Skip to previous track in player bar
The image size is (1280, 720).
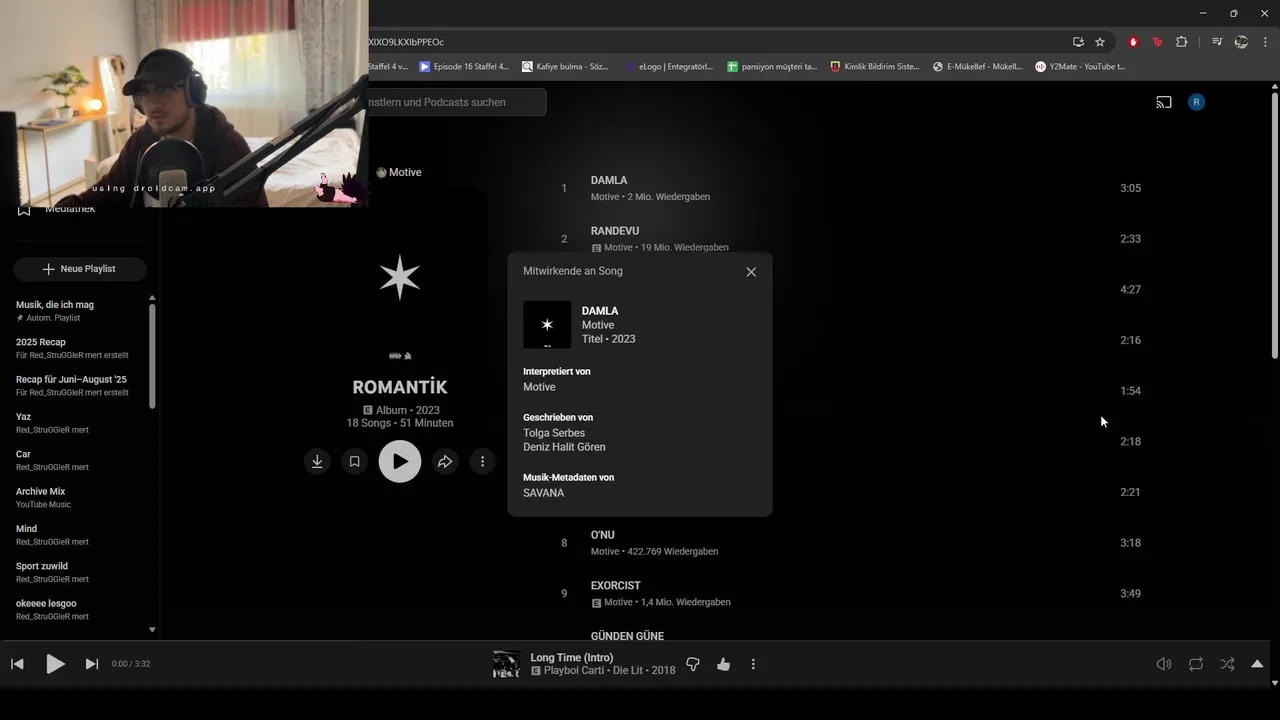tap(17, 664)
